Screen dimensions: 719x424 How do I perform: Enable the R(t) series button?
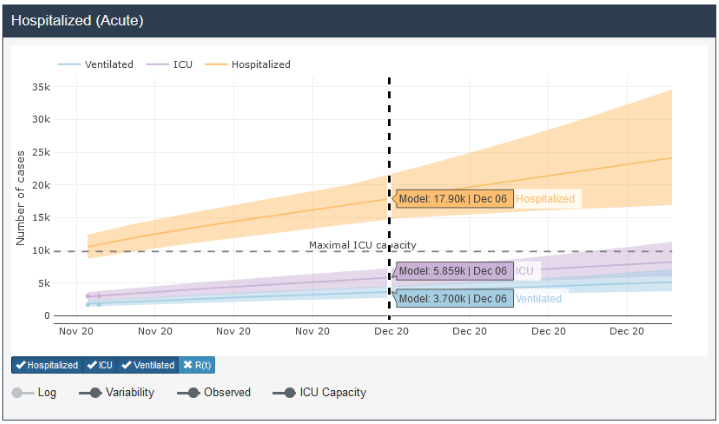point(197,365)
